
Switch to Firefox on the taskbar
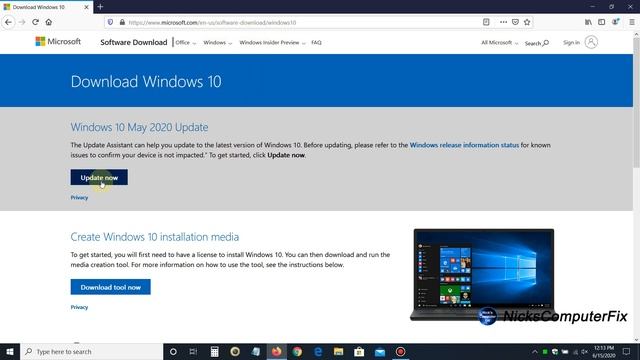click(x=277, y=351)
